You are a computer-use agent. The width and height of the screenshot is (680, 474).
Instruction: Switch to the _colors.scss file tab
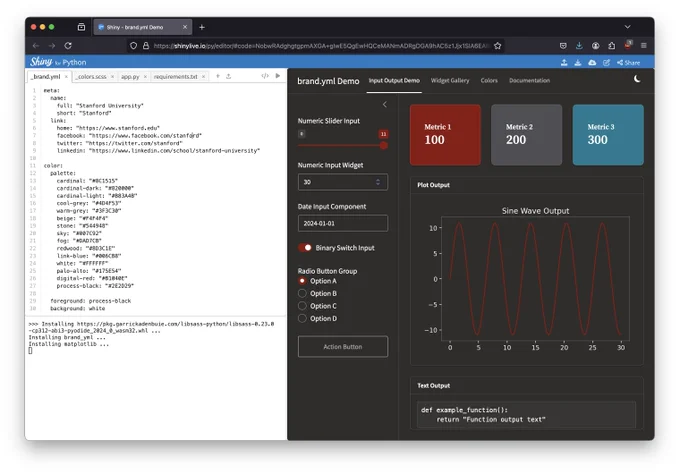(x=91, y=77)
